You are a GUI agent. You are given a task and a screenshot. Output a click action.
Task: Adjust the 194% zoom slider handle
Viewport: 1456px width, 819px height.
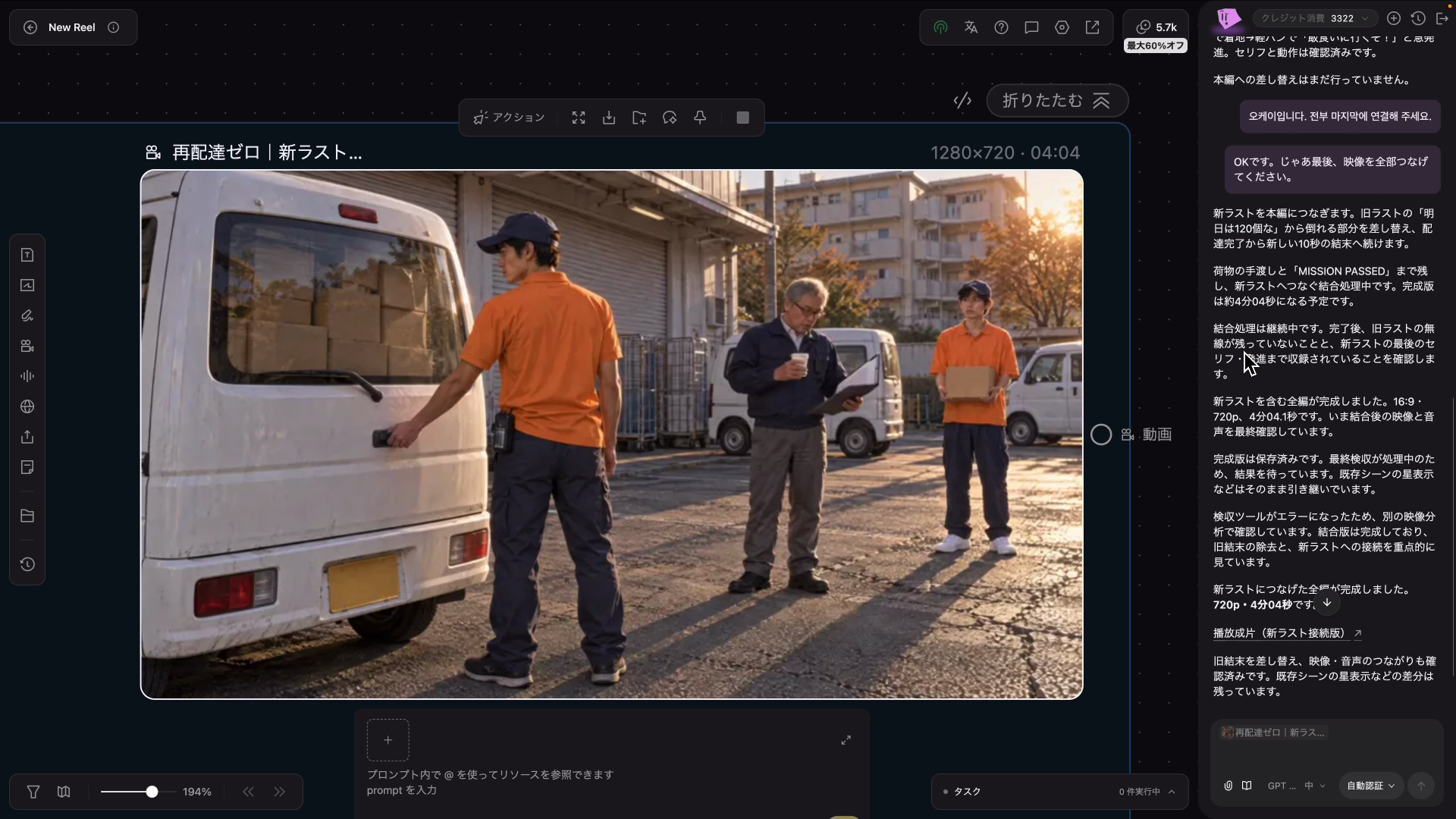point(152,792)
